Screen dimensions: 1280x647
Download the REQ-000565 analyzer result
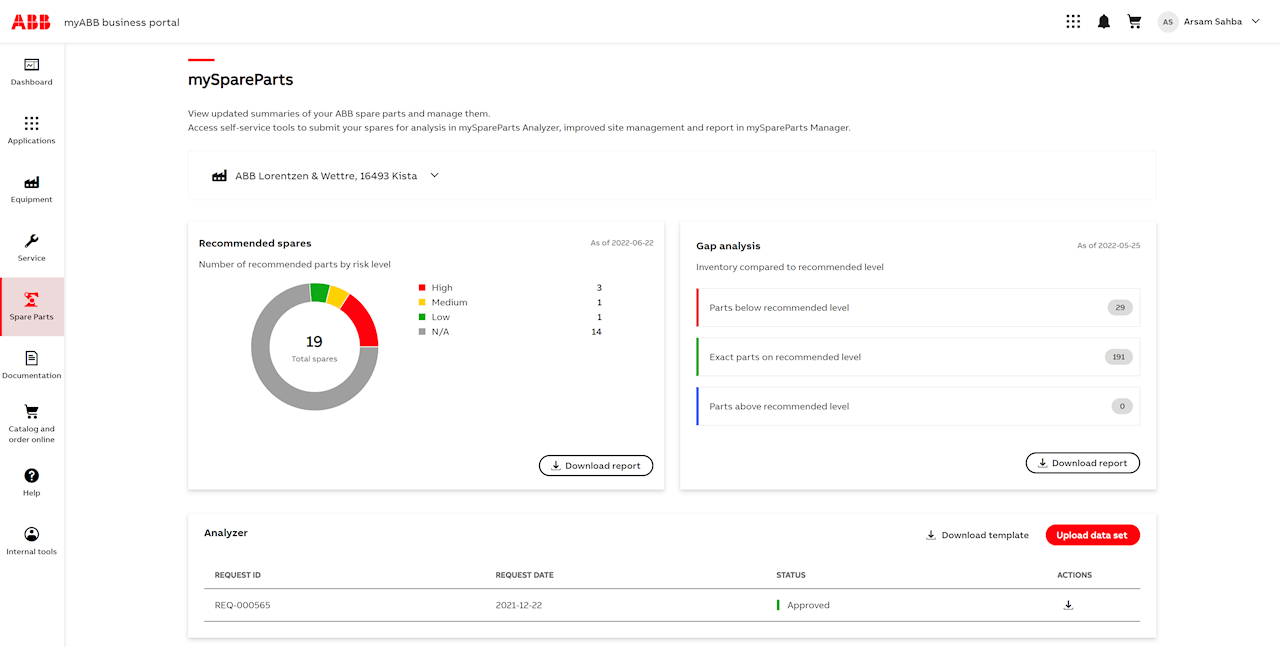pos(1068,605)
